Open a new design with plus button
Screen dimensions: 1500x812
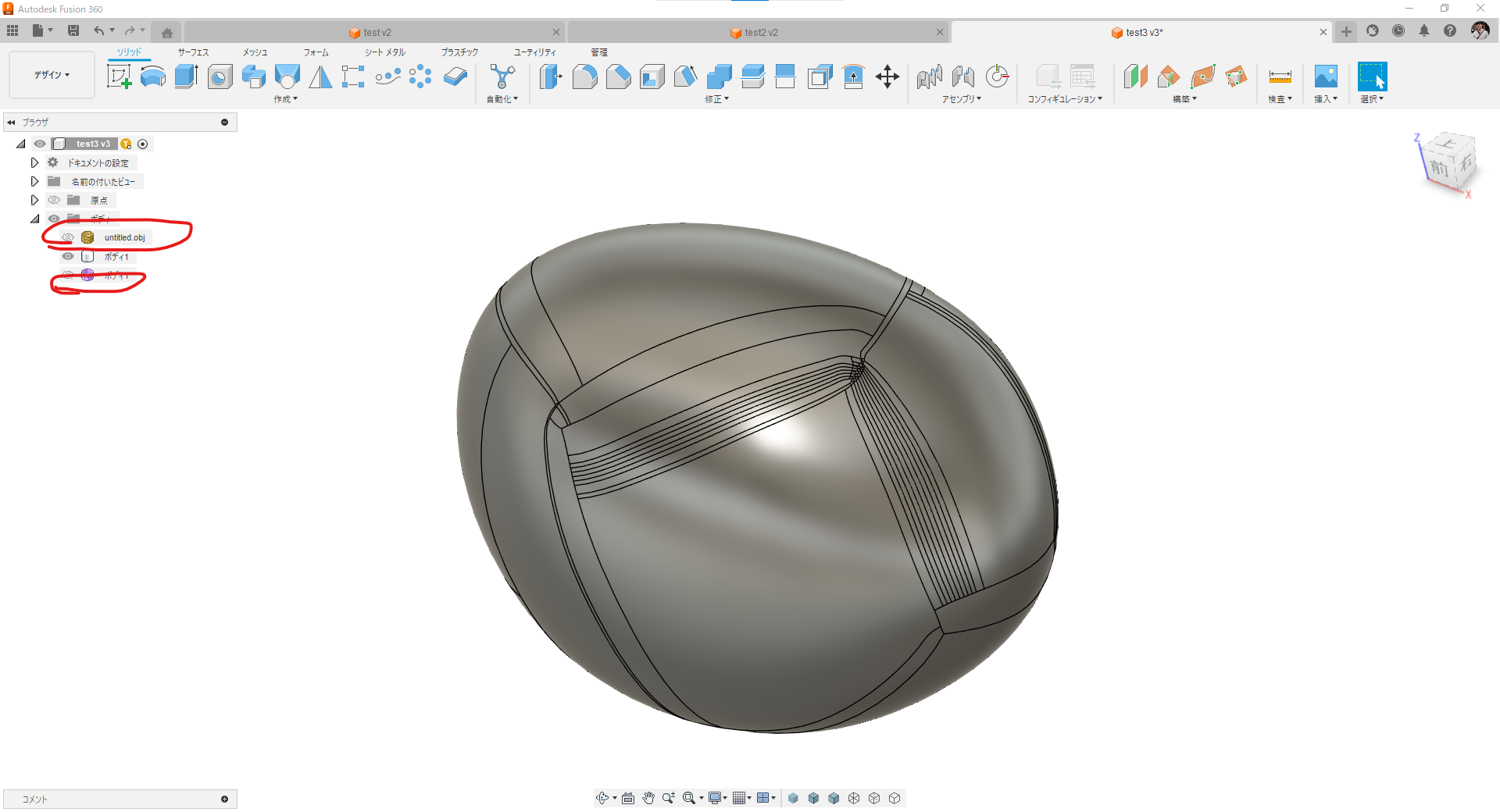pyautogui.click(x=1346, y=31)
